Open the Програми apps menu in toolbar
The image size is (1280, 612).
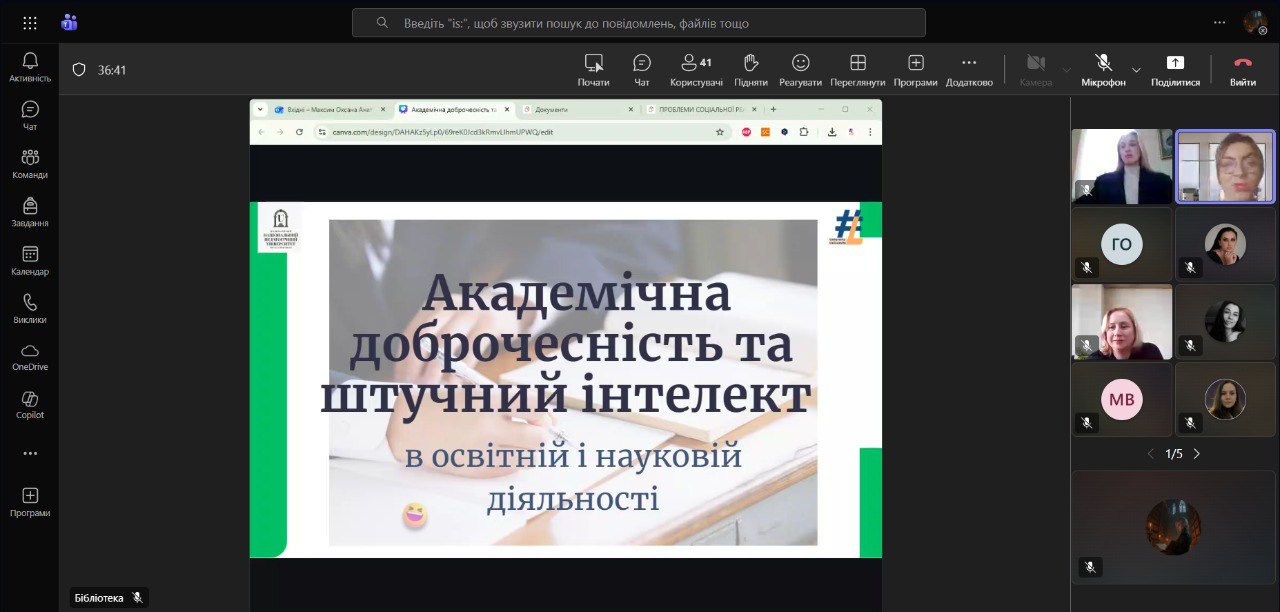coord(915,69)
